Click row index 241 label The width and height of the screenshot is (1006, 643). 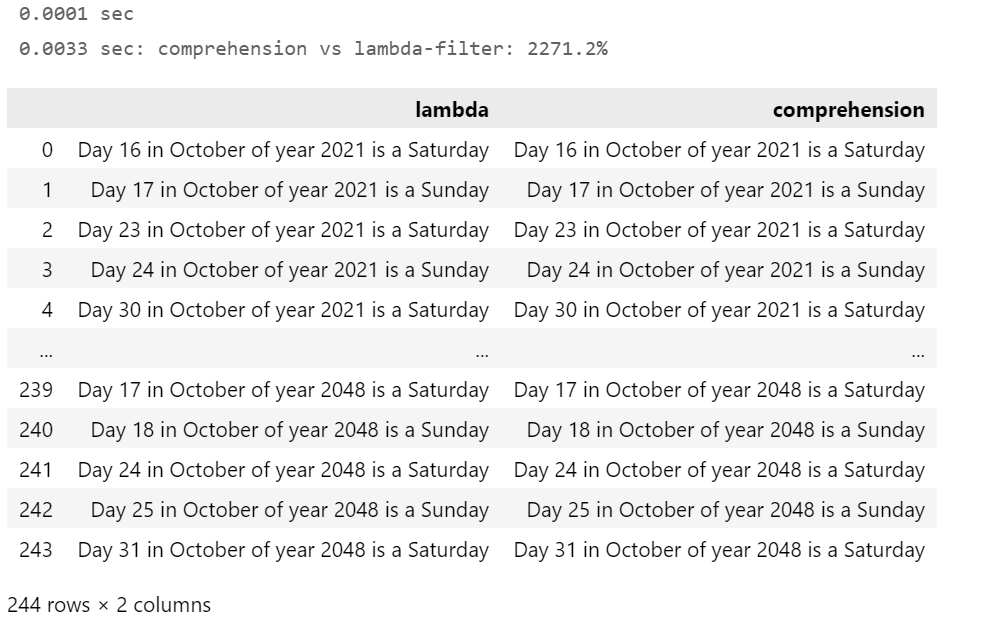[36, 470]
